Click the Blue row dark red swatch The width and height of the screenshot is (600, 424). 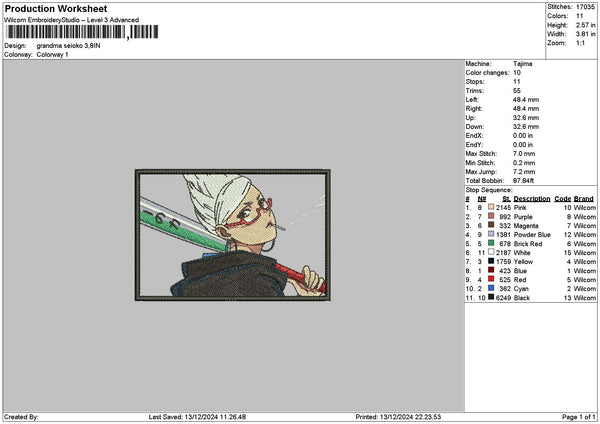[491, 271]
